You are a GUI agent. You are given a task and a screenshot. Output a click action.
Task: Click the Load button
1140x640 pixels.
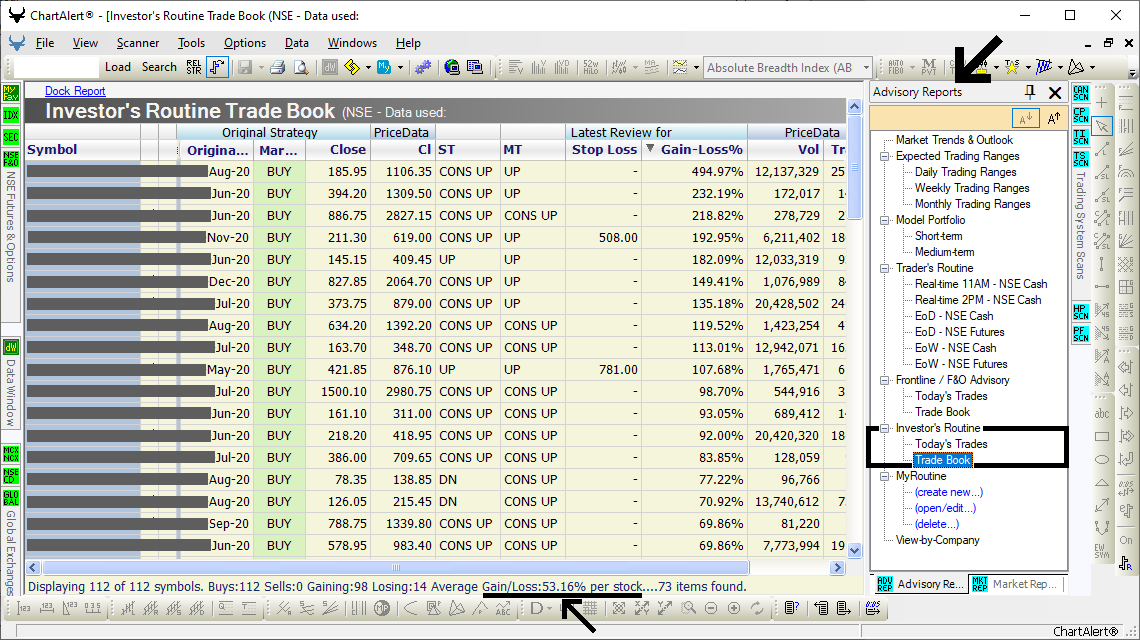coord(118,67)
